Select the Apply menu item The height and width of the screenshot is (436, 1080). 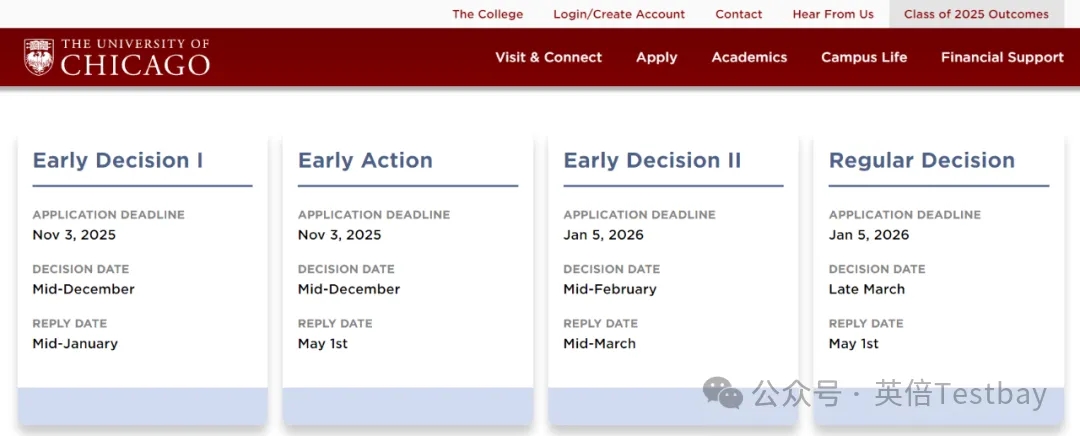(656, 57)
